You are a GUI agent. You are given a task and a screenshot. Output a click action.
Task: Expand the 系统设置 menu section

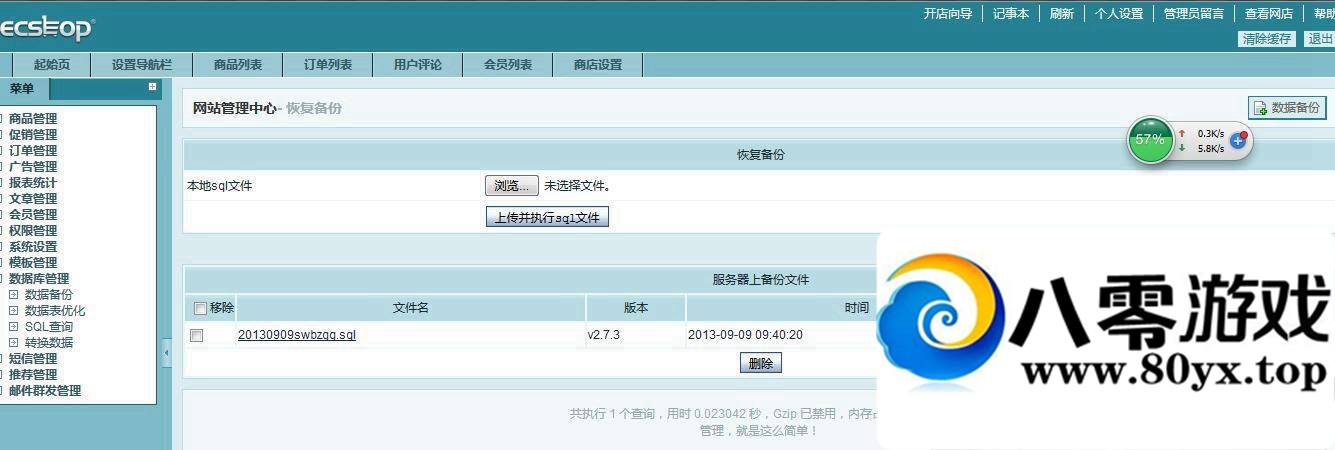click(33, 247)
